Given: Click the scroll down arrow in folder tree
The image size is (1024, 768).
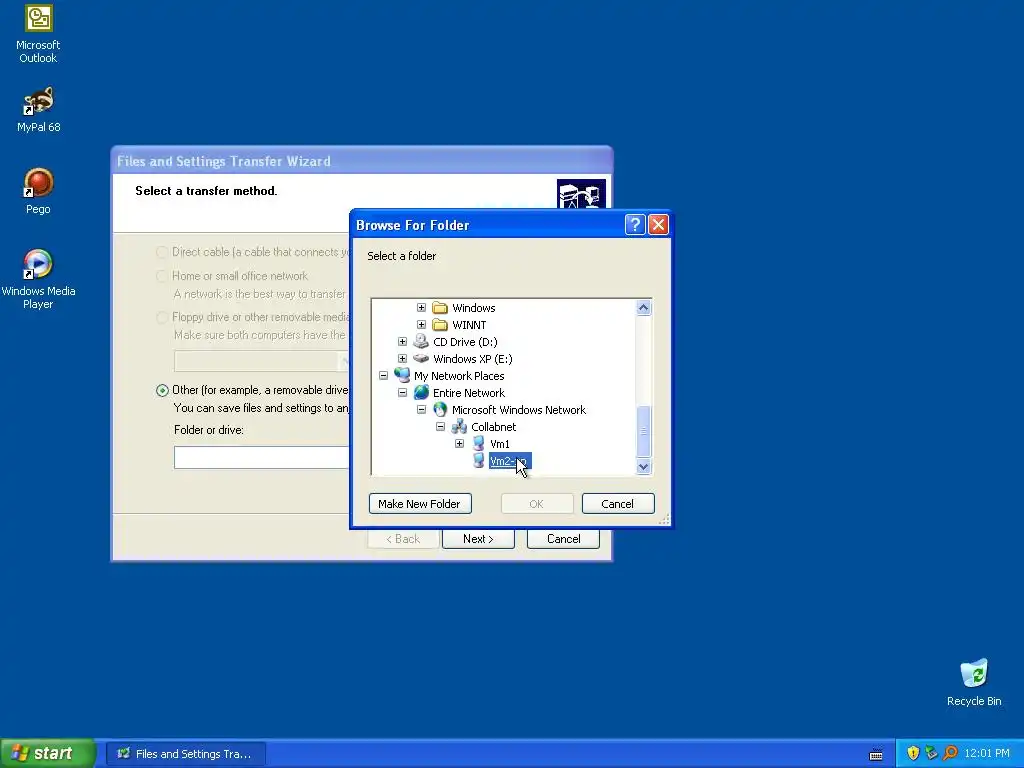Looking at the screenshot, I should (643, 466).
